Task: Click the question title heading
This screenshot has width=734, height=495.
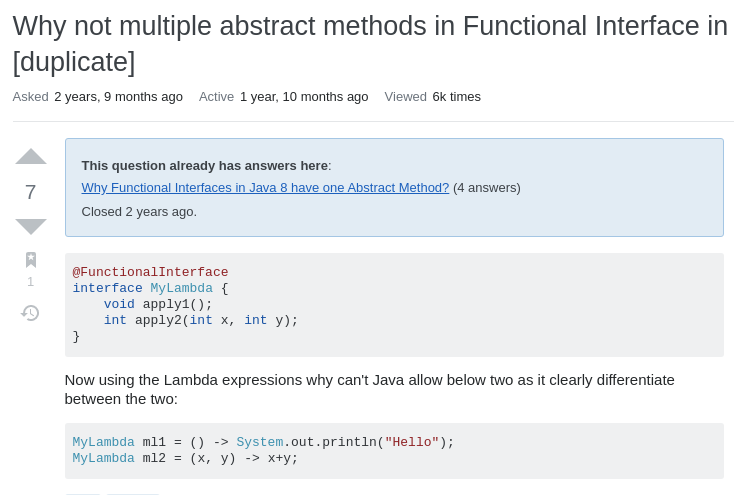Action: coord(370,43)
